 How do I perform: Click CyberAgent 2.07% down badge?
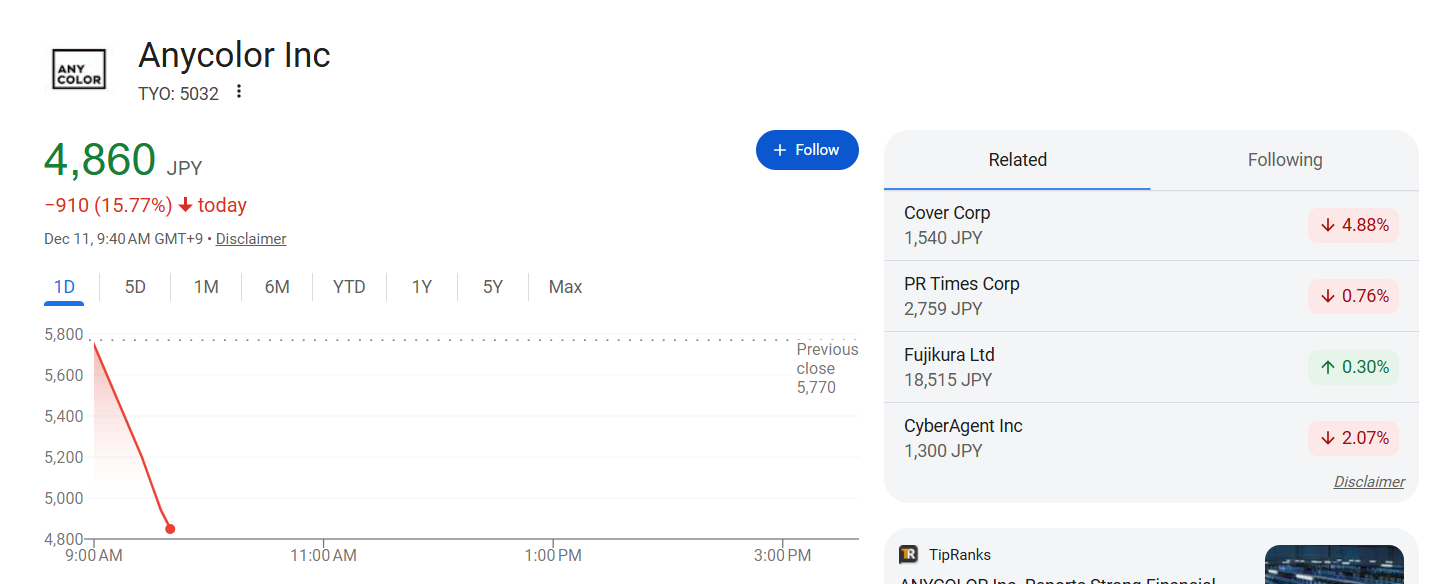click(x=1353, y=438)
